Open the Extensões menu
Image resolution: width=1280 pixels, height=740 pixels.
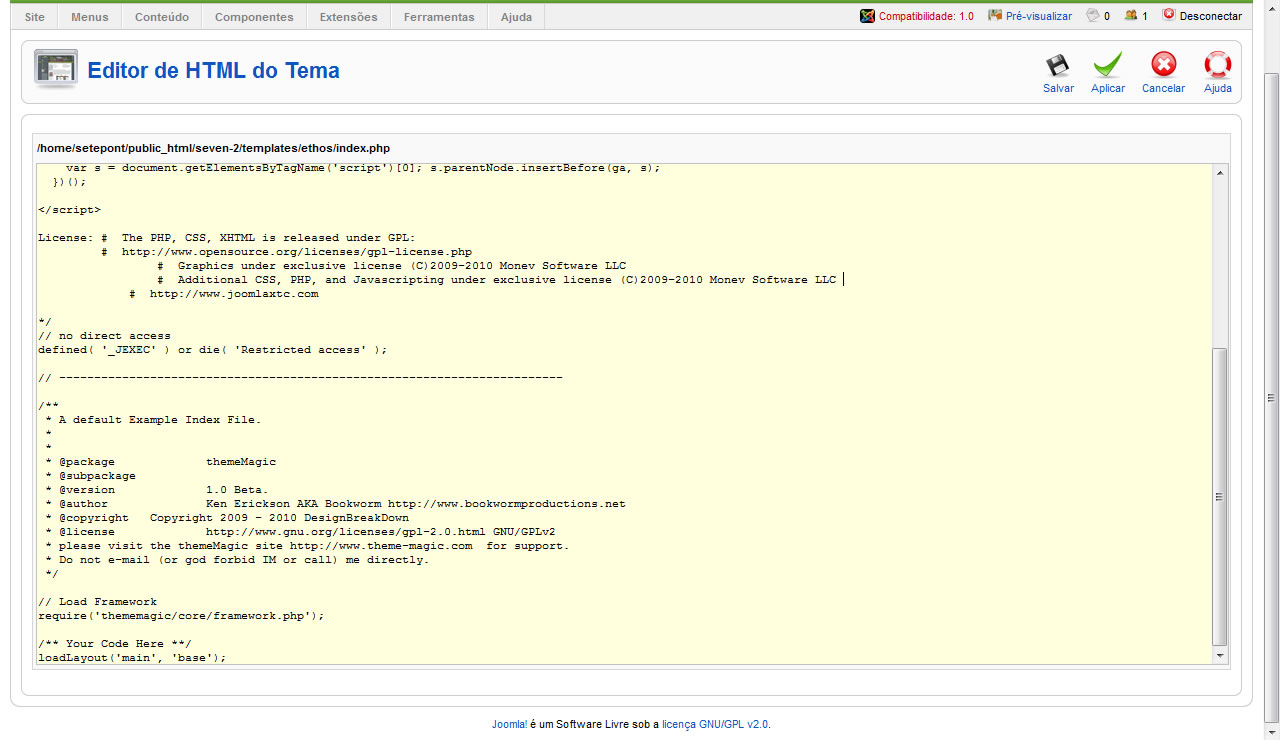click(x=348, y=17)
